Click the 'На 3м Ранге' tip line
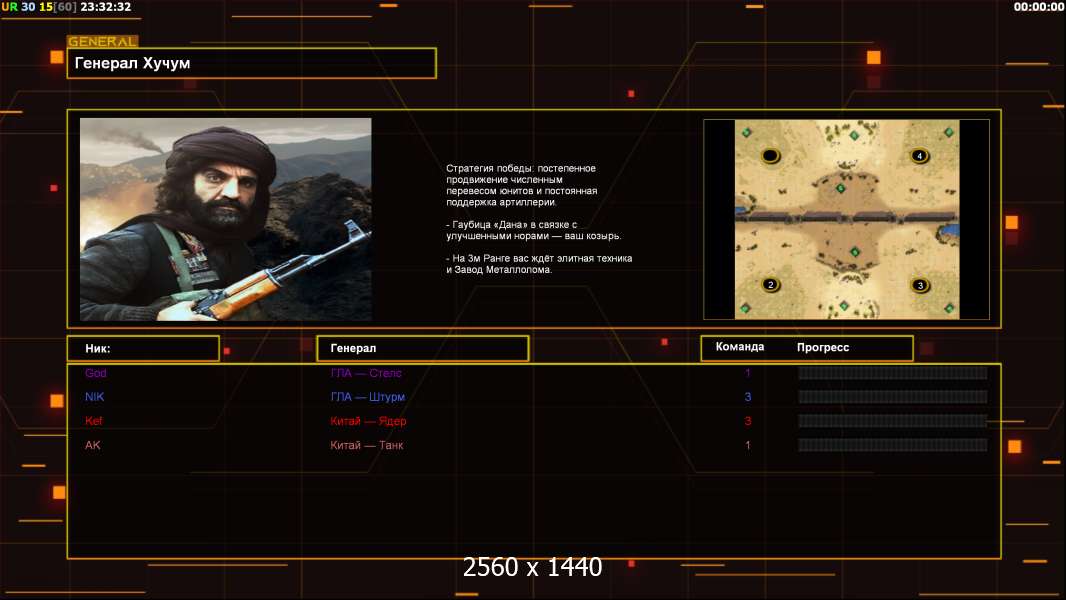This screenshot has width=1066, height=600. pyautogui.click(x=539, y=264)
